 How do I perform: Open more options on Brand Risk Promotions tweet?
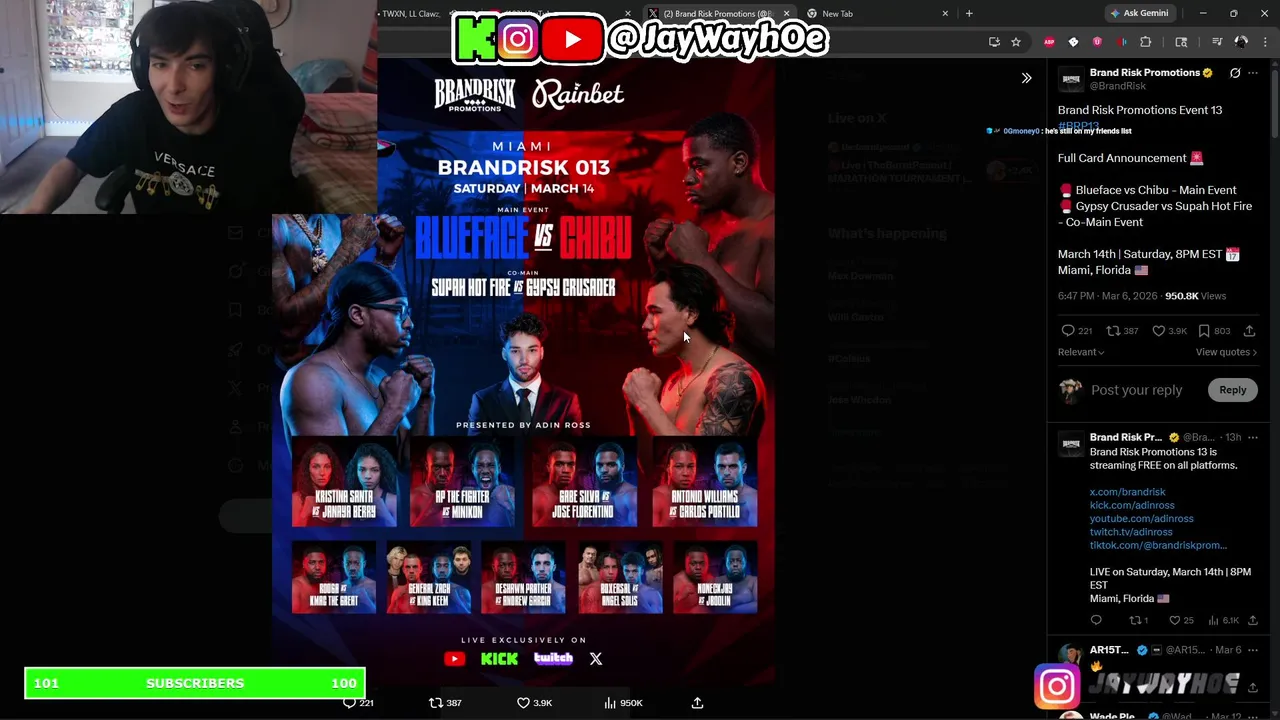pos(1253,73)
